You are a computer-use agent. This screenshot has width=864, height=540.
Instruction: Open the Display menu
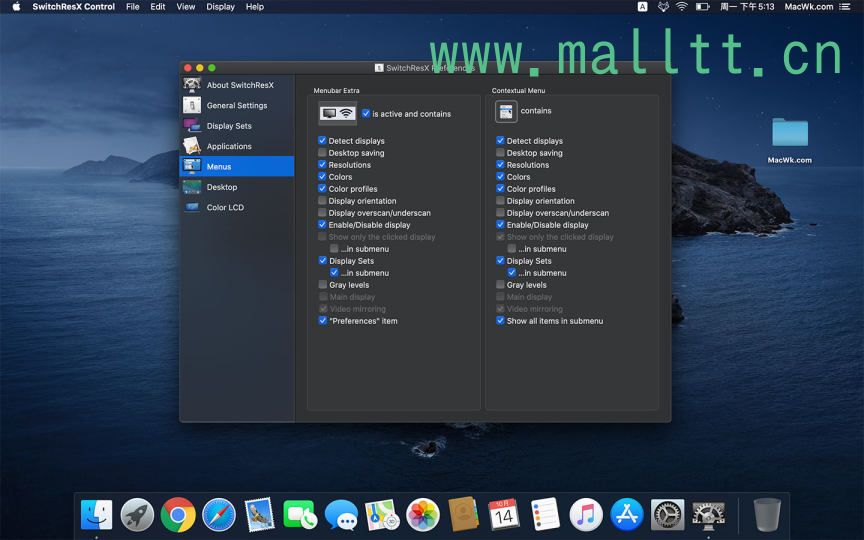[x=220, y=7]
